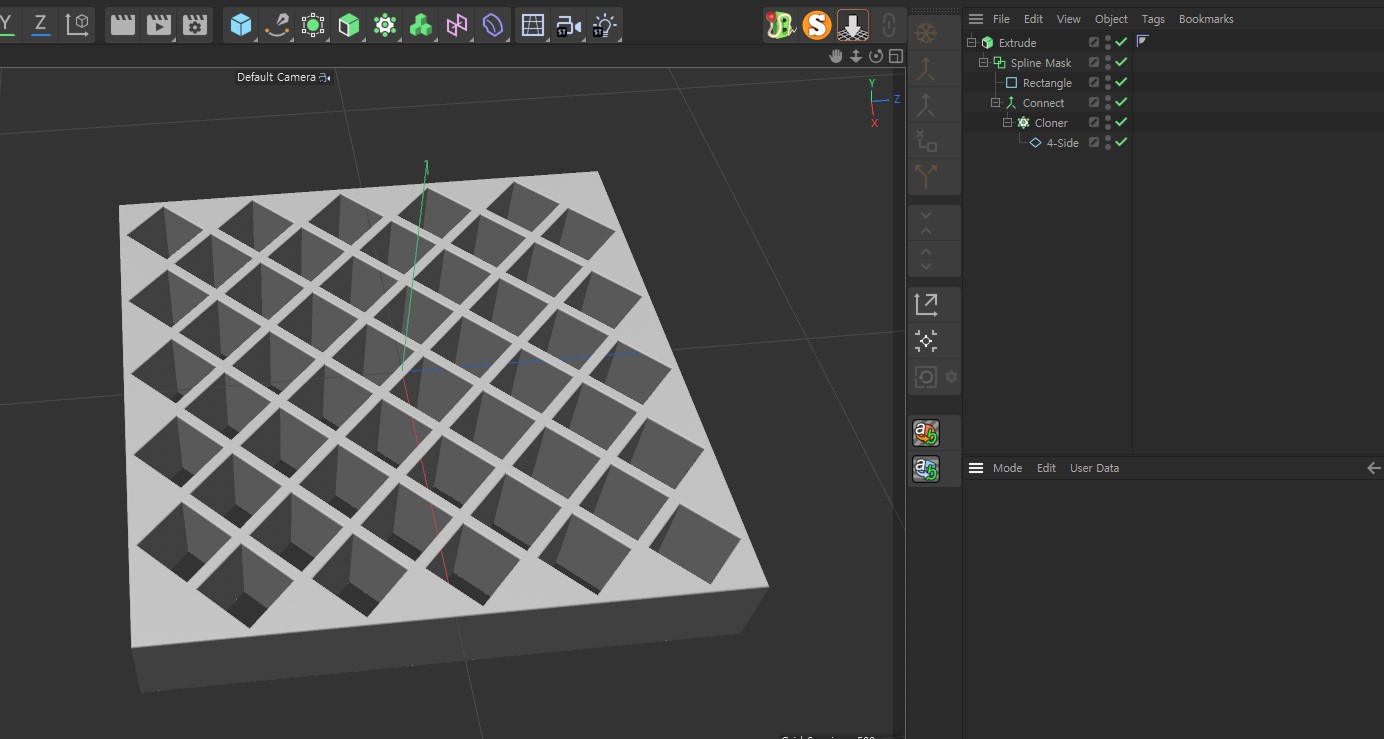Open the Attribute Manager User Data menu

point(1094,468)
